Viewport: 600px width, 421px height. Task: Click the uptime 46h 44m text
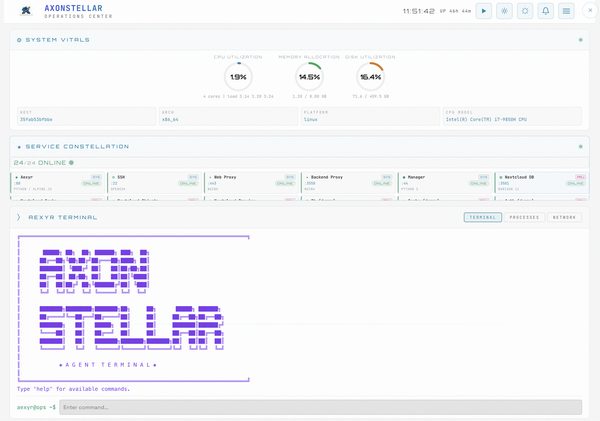pos(455,11)
